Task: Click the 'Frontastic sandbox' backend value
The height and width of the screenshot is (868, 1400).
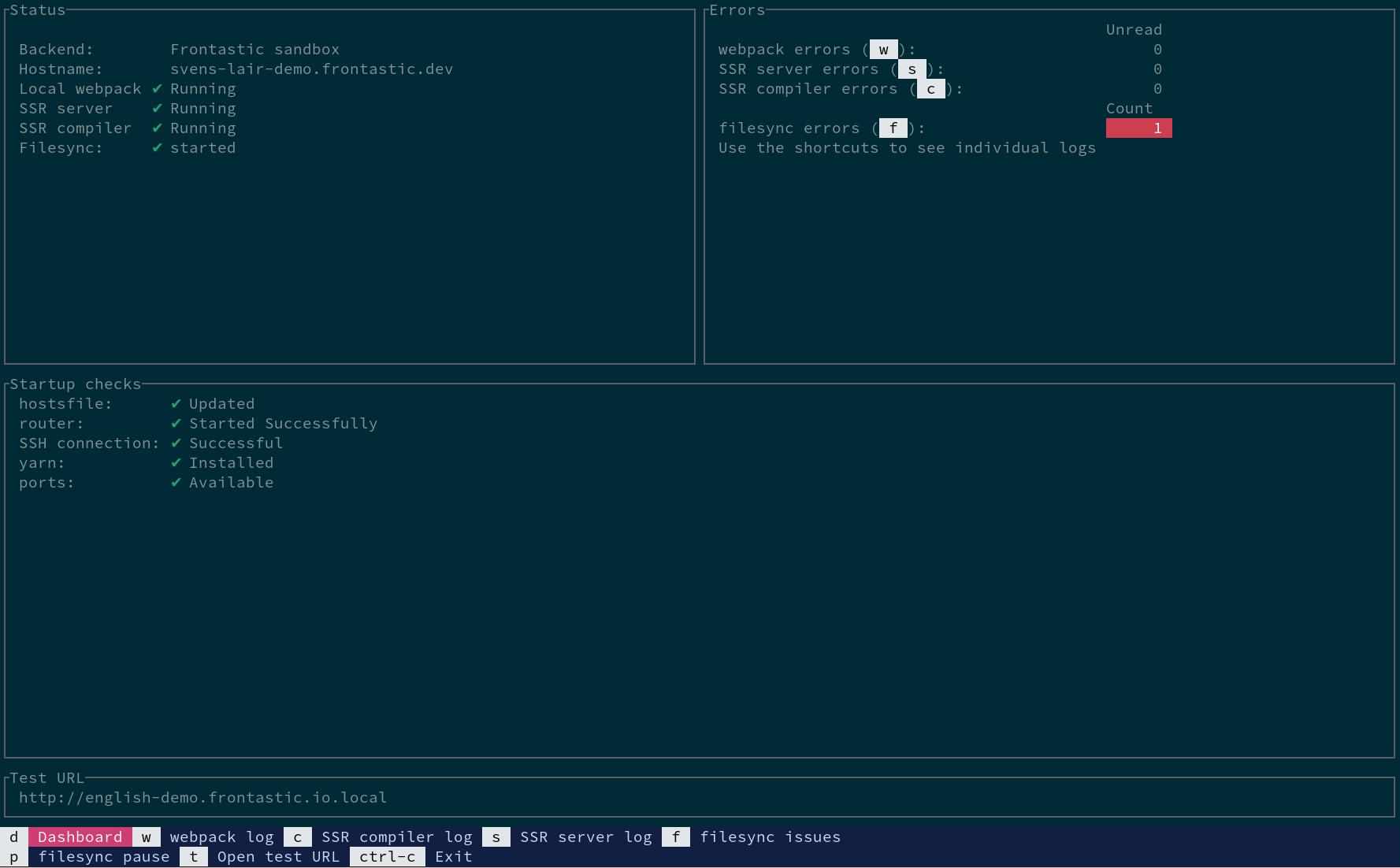Action: [x=255, y=49]
